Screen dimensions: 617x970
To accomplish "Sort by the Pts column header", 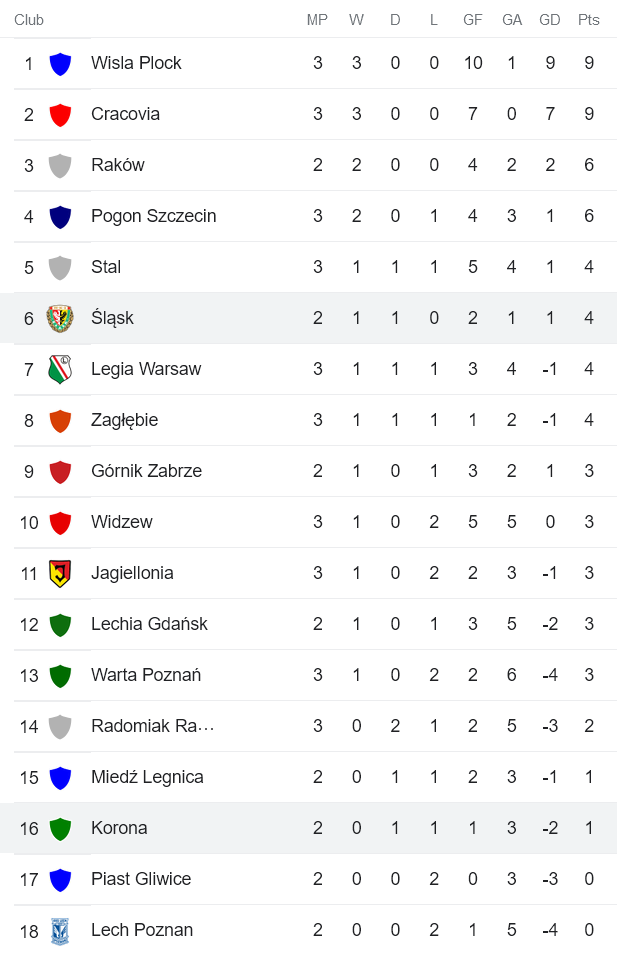I will click(x=589, y=19).
